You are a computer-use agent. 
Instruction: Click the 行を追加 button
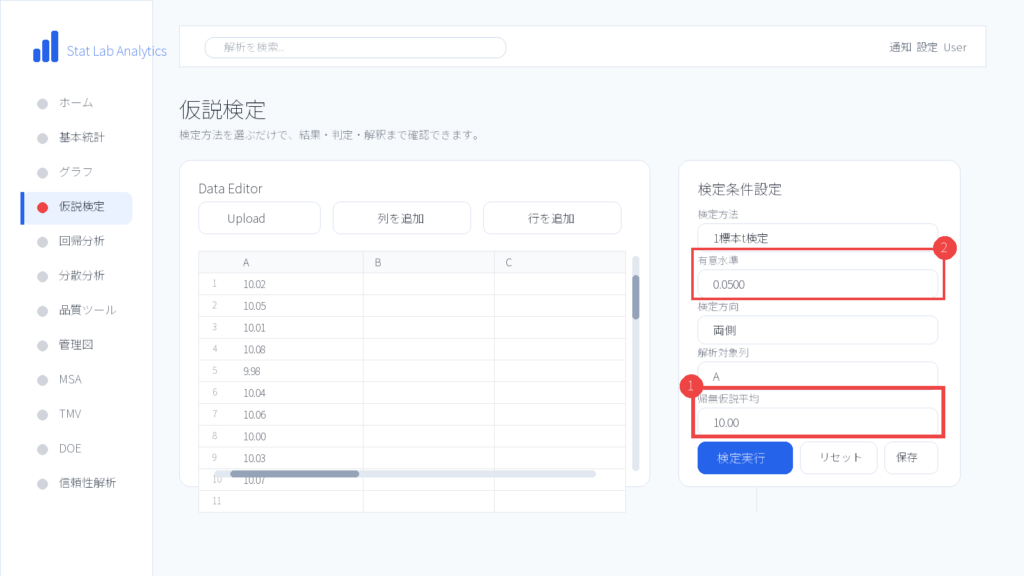552,218
